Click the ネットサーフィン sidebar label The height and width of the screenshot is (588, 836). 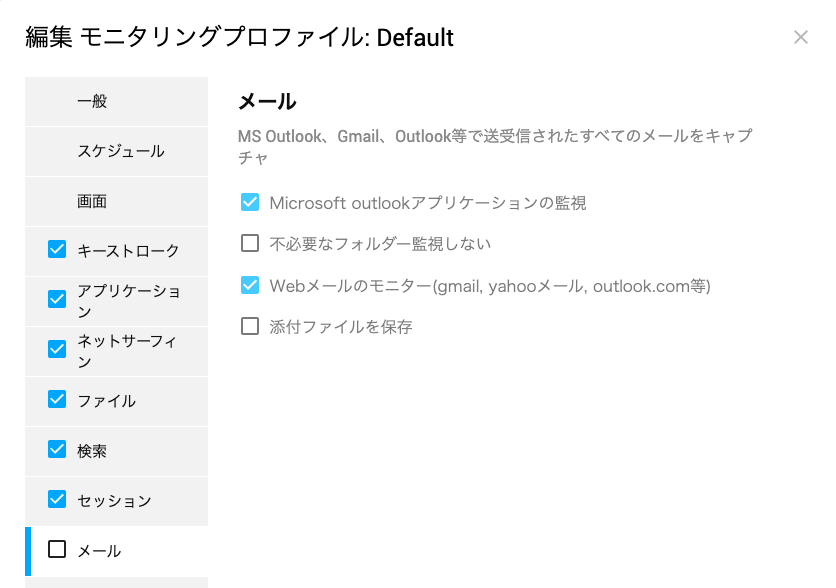127,351
